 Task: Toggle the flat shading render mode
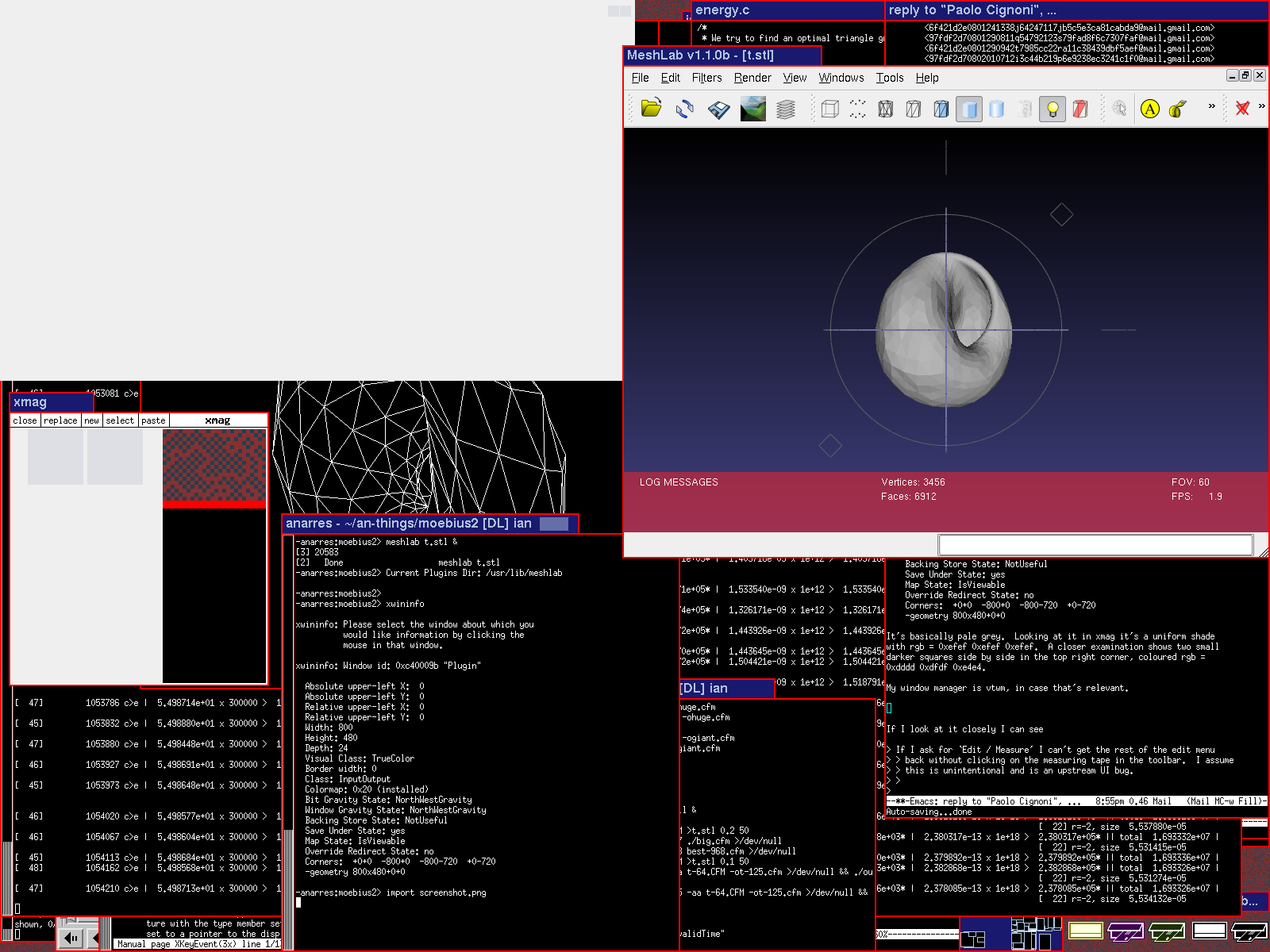tap(969, 109)
